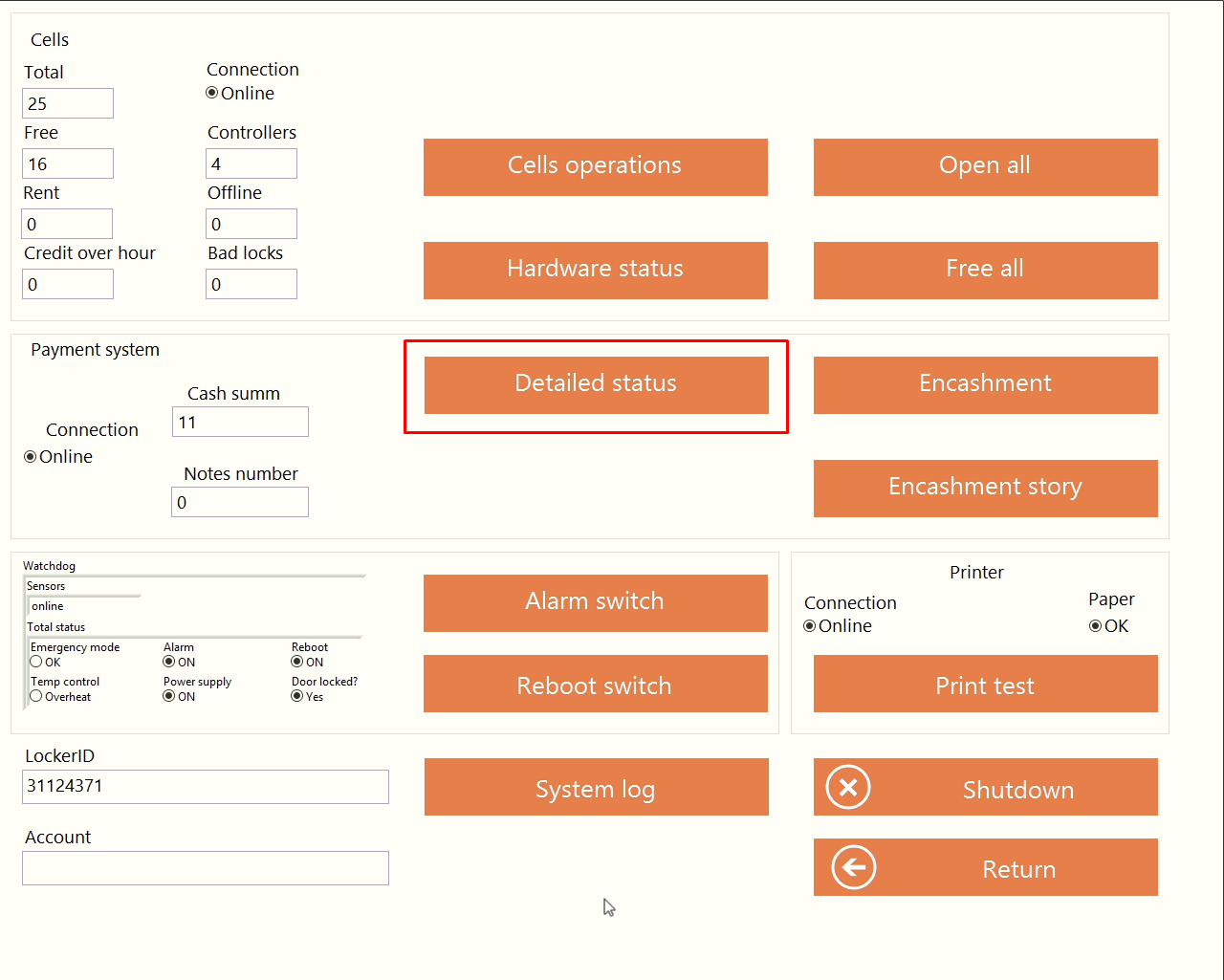Select the Temp control Overheat radio
This screenshot has height=980, width=1224.
[36, 696]
